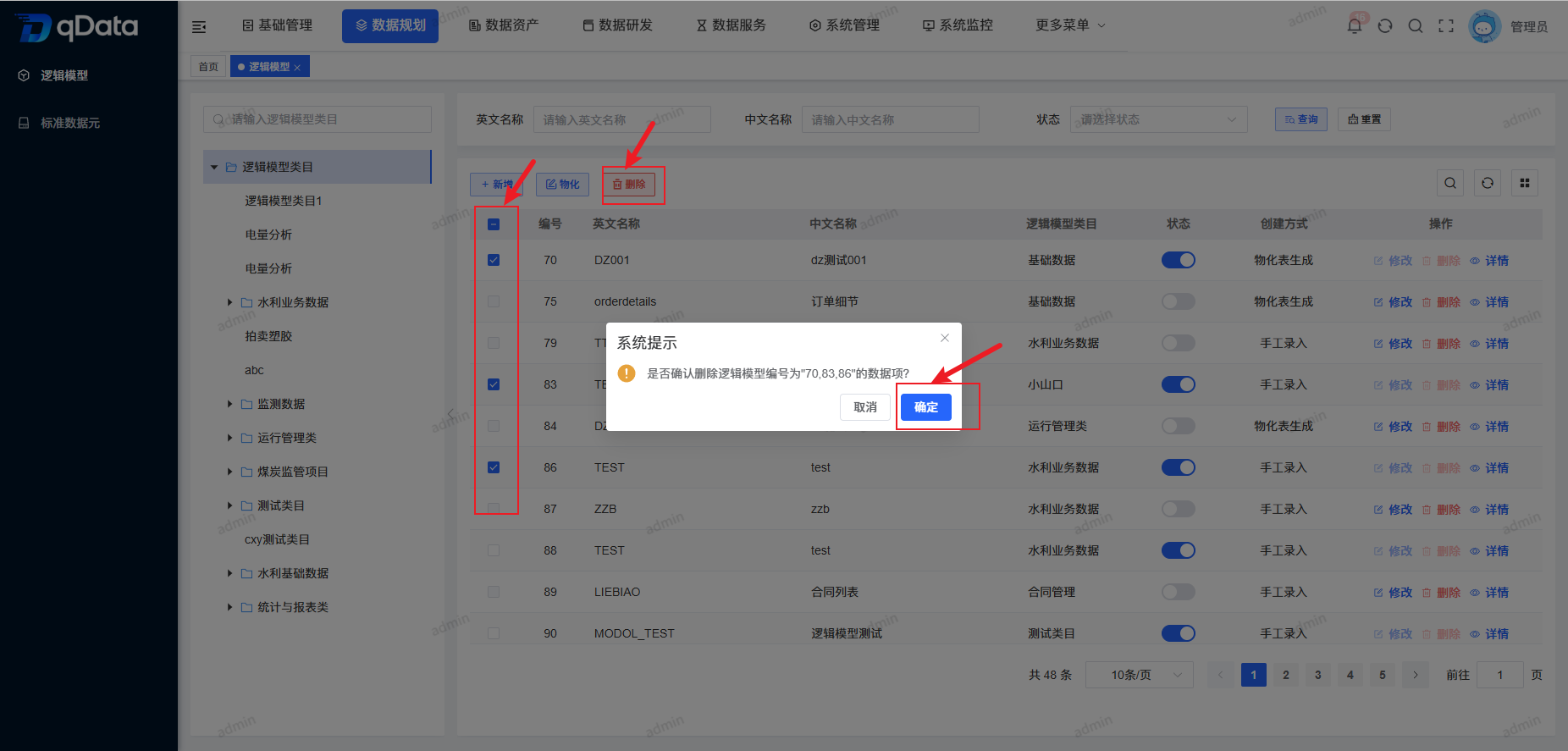Delete row 79 via its 删除 link
The height and width of the screenshot is (751, 1568).
tap(1441, 344)
